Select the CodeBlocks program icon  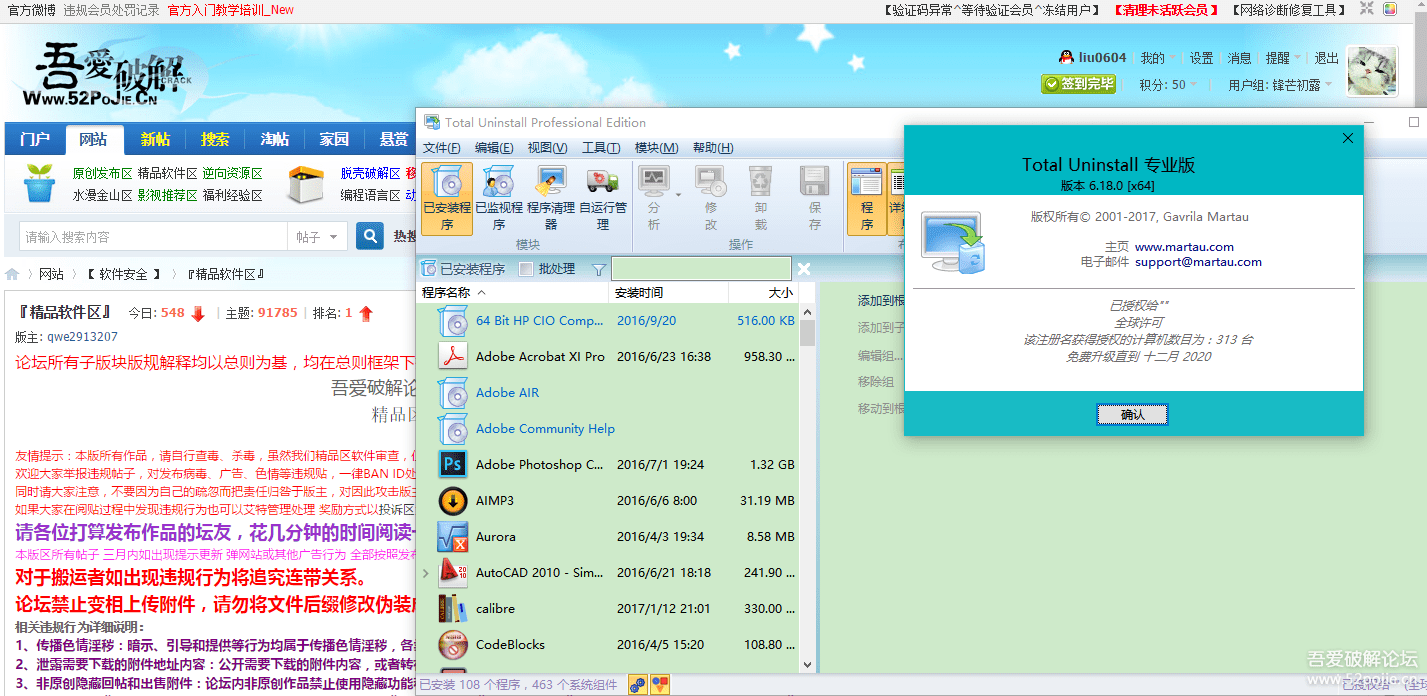click(x=453, y=644)
